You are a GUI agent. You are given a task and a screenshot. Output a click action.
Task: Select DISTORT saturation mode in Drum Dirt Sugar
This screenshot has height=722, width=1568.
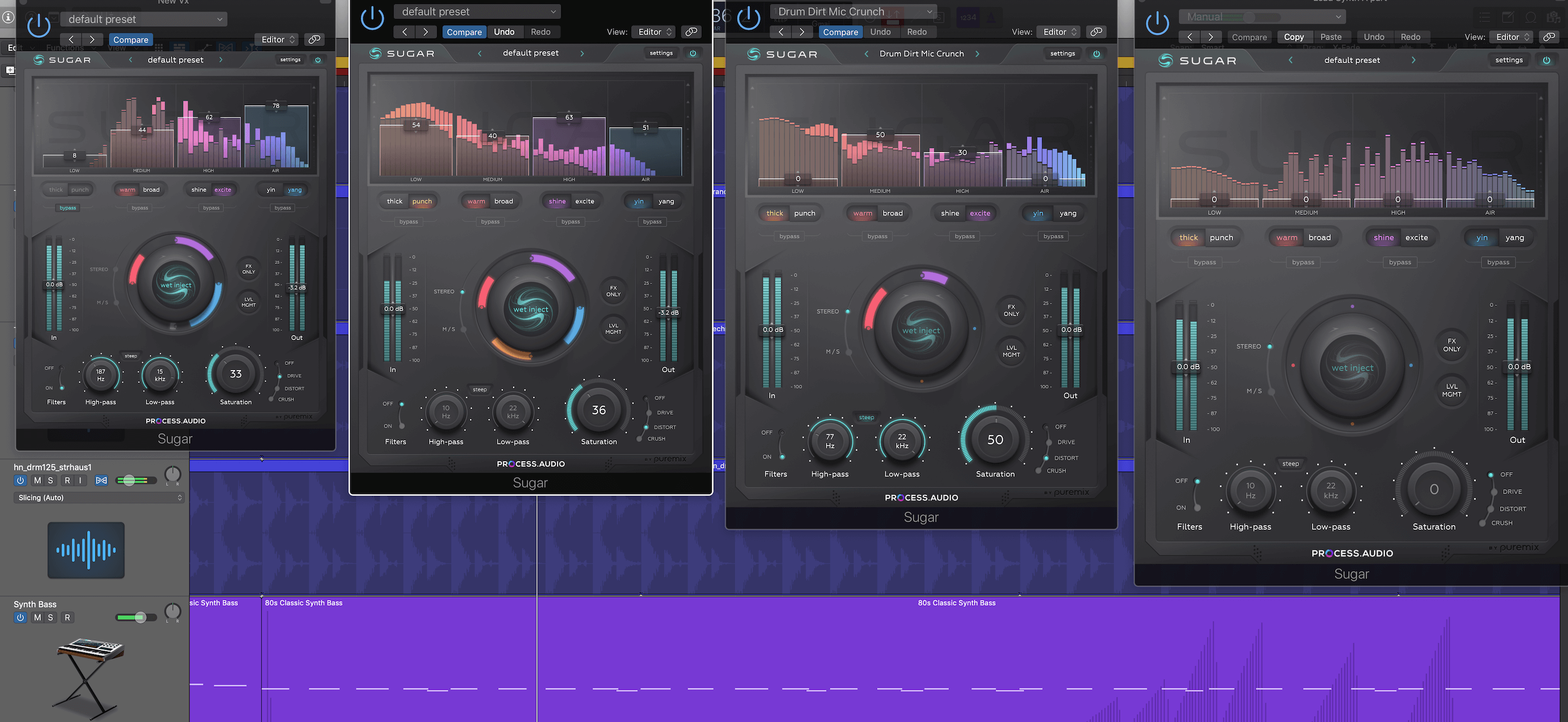coord(1066,458)
